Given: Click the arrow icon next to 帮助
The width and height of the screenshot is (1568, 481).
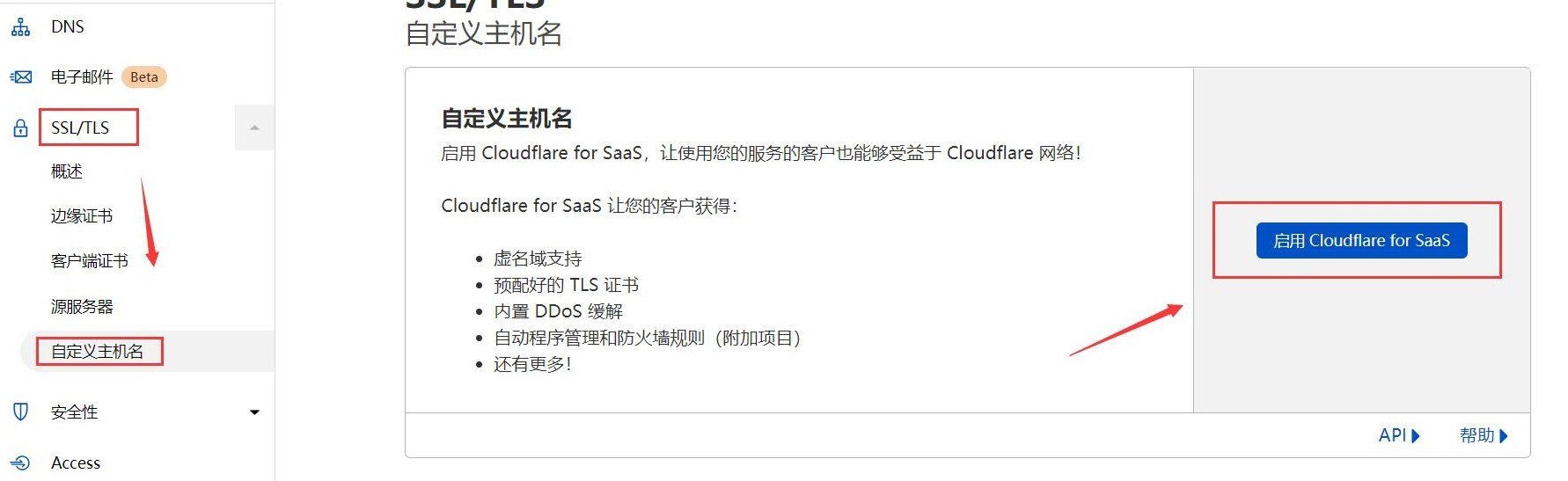Looking at the screenshot, I should (x=1504, y=436).
